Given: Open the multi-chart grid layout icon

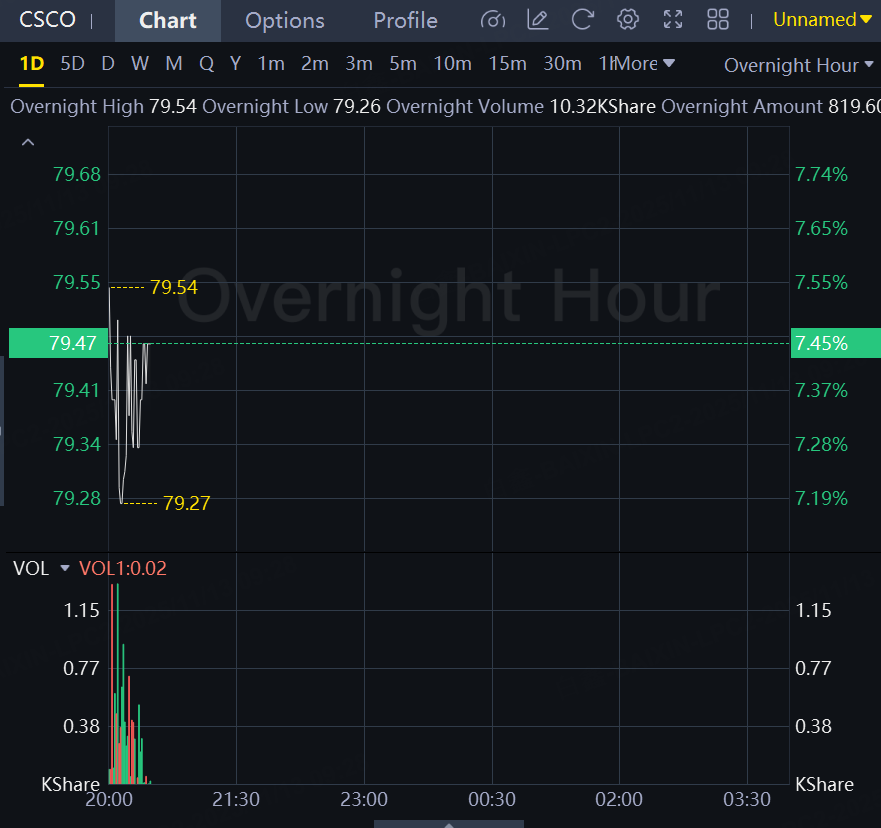Looking at the screenshot, I should point(718,20).
